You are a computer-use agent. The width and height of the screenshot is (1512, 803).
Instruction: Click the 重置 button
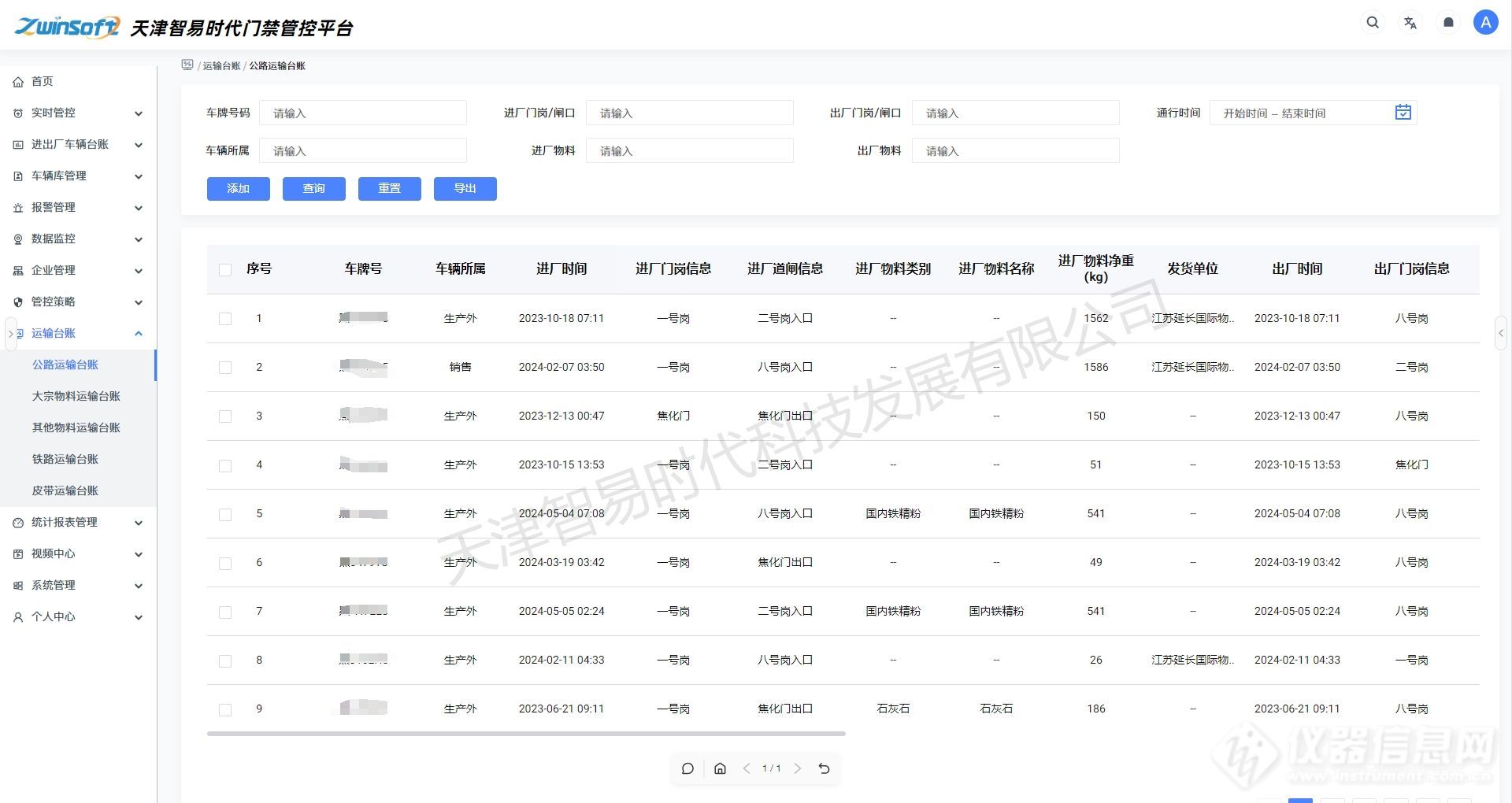tap(390, 188)
